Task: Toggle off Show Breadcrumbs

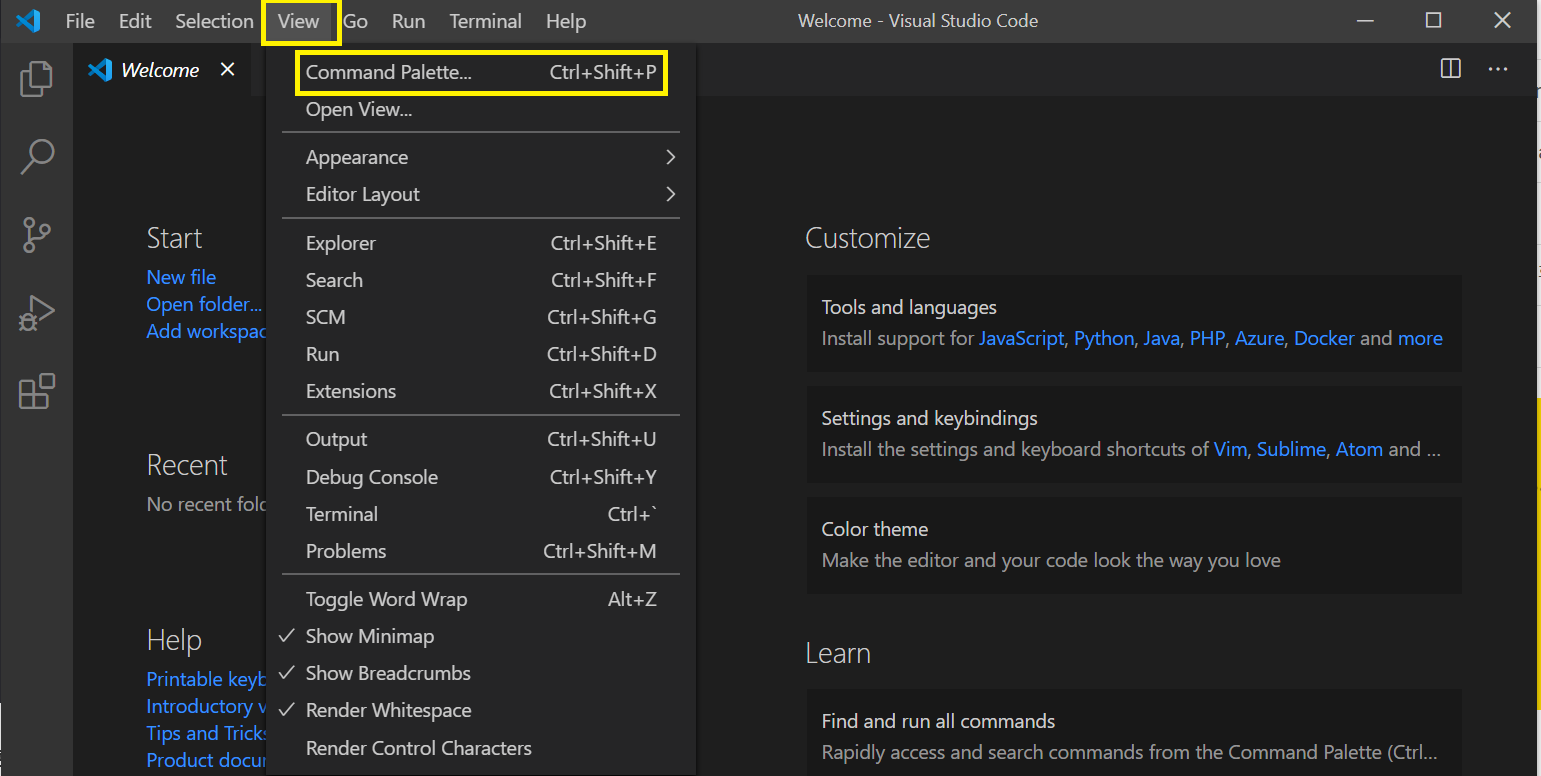Action: (387, 673)
